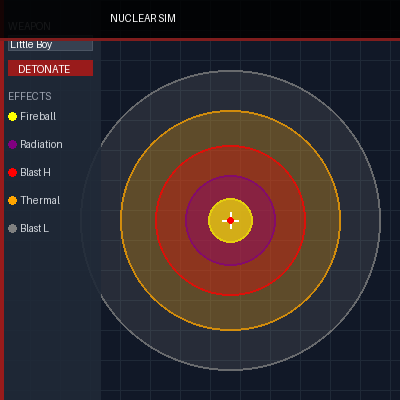This screenshot has height=400, width=400.
Task: Select the Blast L effect label
Action: pos(34,228)
